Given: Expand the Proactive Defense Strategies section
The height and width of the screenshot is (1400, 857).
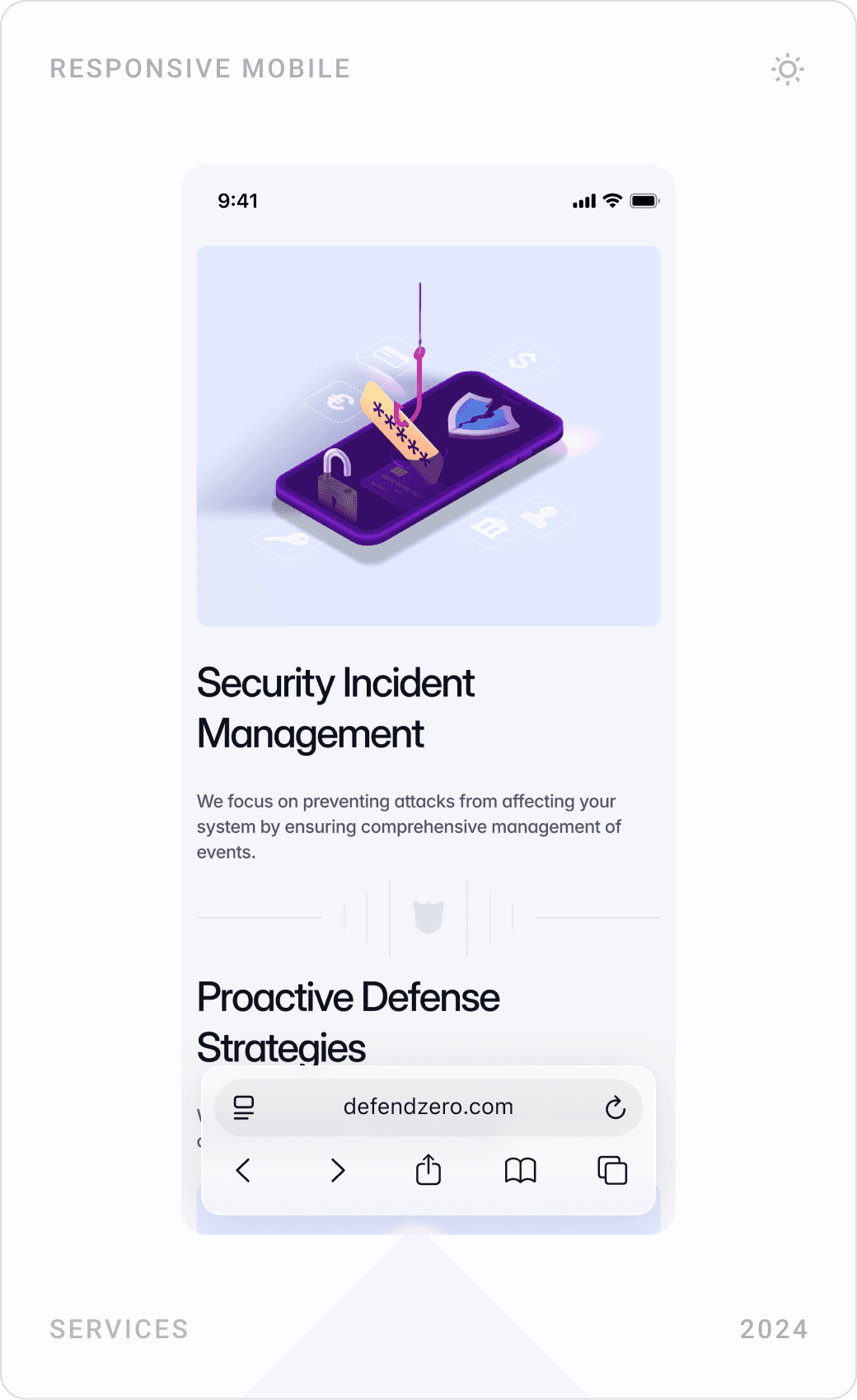Looking at the screenshot, I should pos(348,1022).
